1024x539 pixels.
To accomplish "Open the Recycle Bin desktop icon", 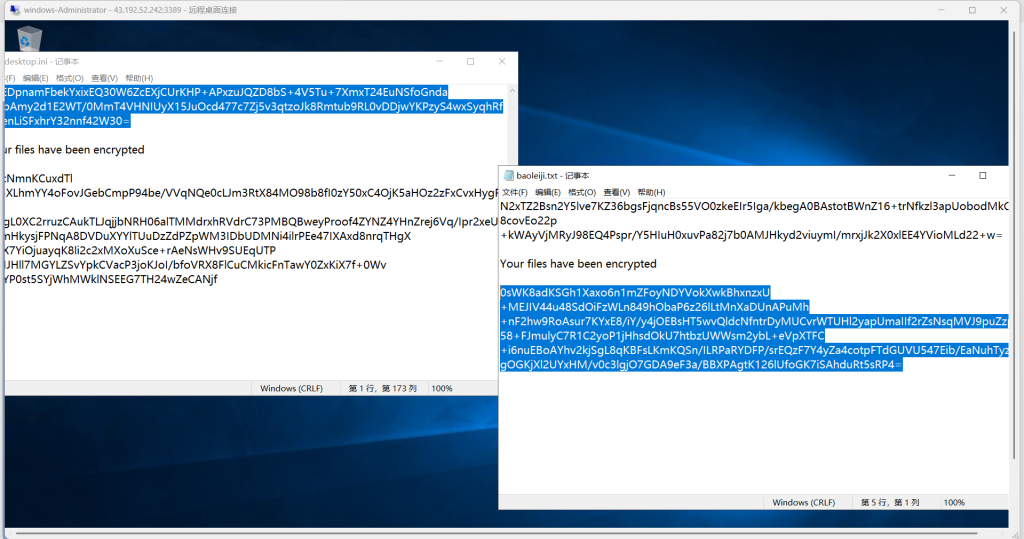I will point(30,38).
